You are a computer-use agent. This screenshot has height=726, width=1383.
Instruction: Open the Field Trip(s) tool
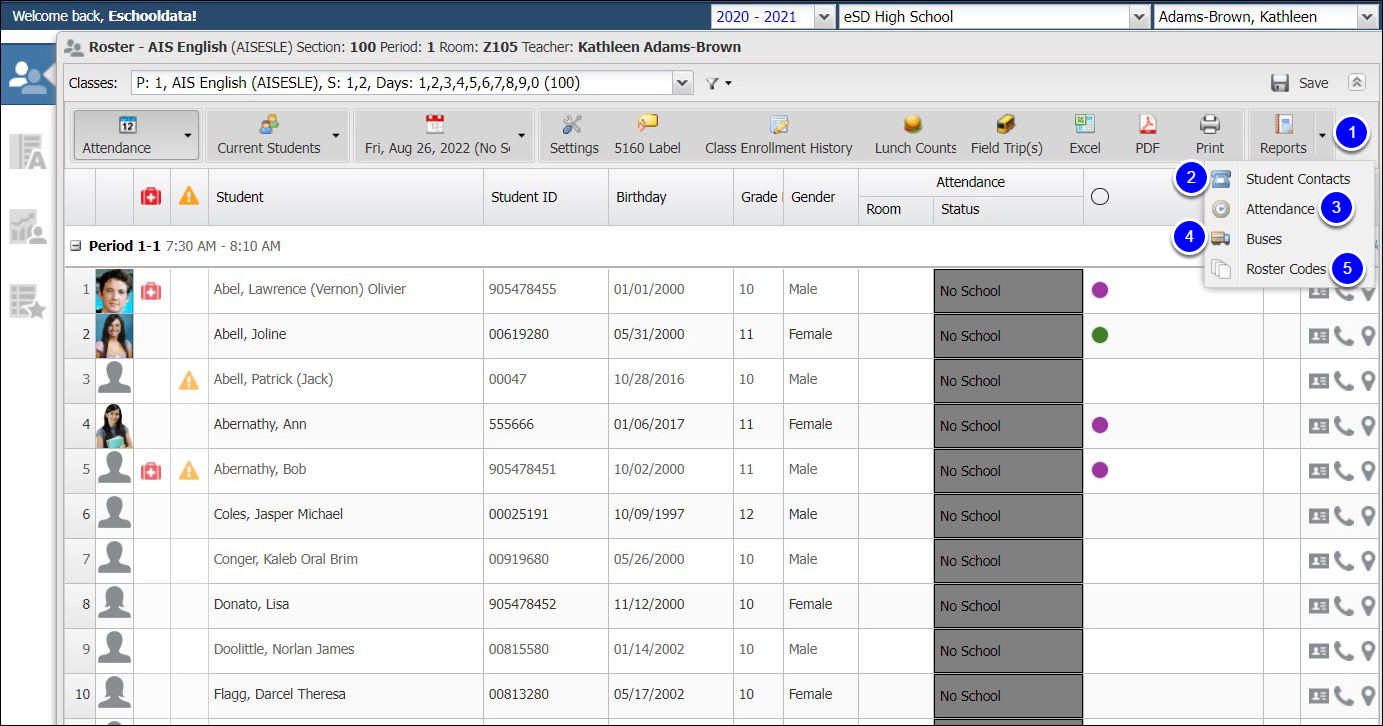tap(1006, 135)
